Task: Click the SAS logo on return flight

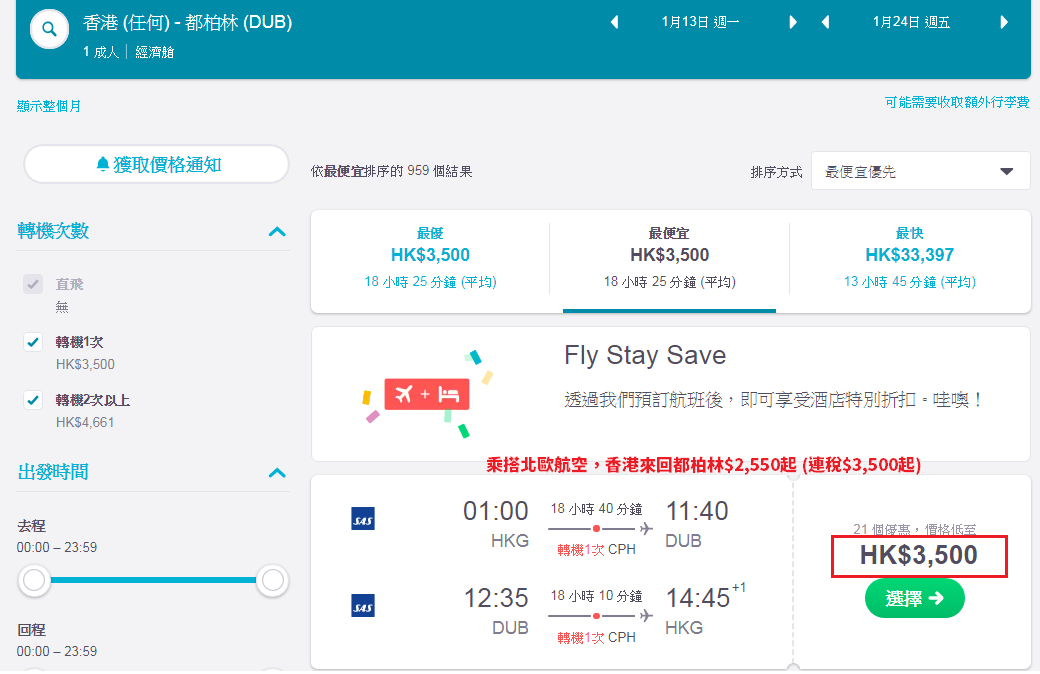Action: pyautogui.click(x=363, y=606)
